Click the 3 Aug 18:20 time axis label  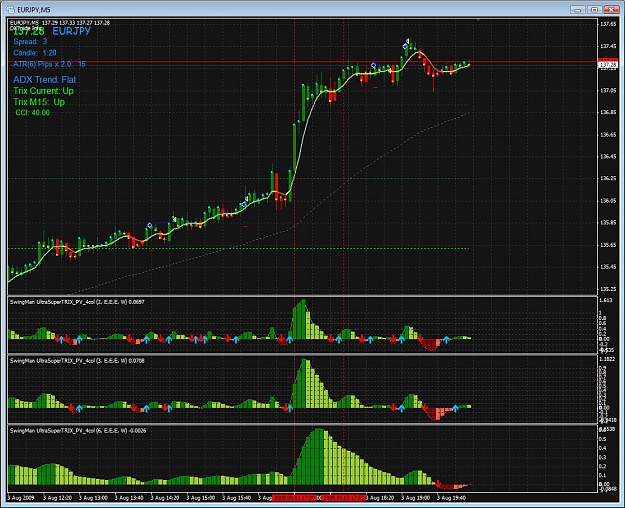(x=380, y=498)
